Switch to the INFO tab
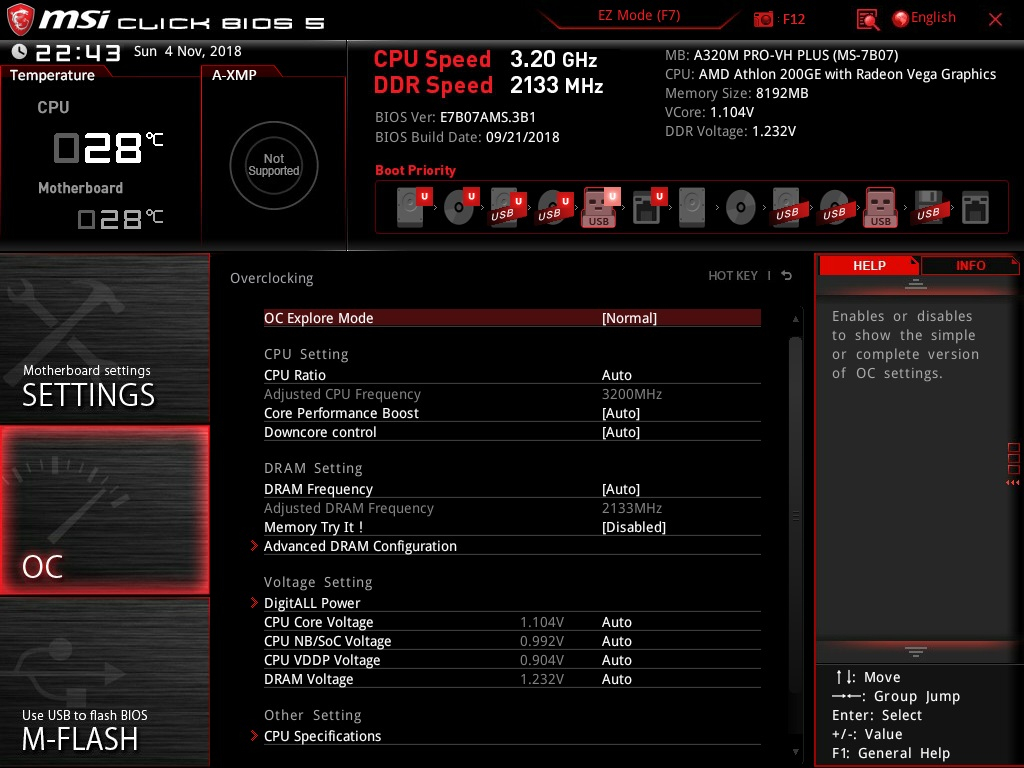The width and height of the screenshot is (1024, 768). (x=970, y=265)
